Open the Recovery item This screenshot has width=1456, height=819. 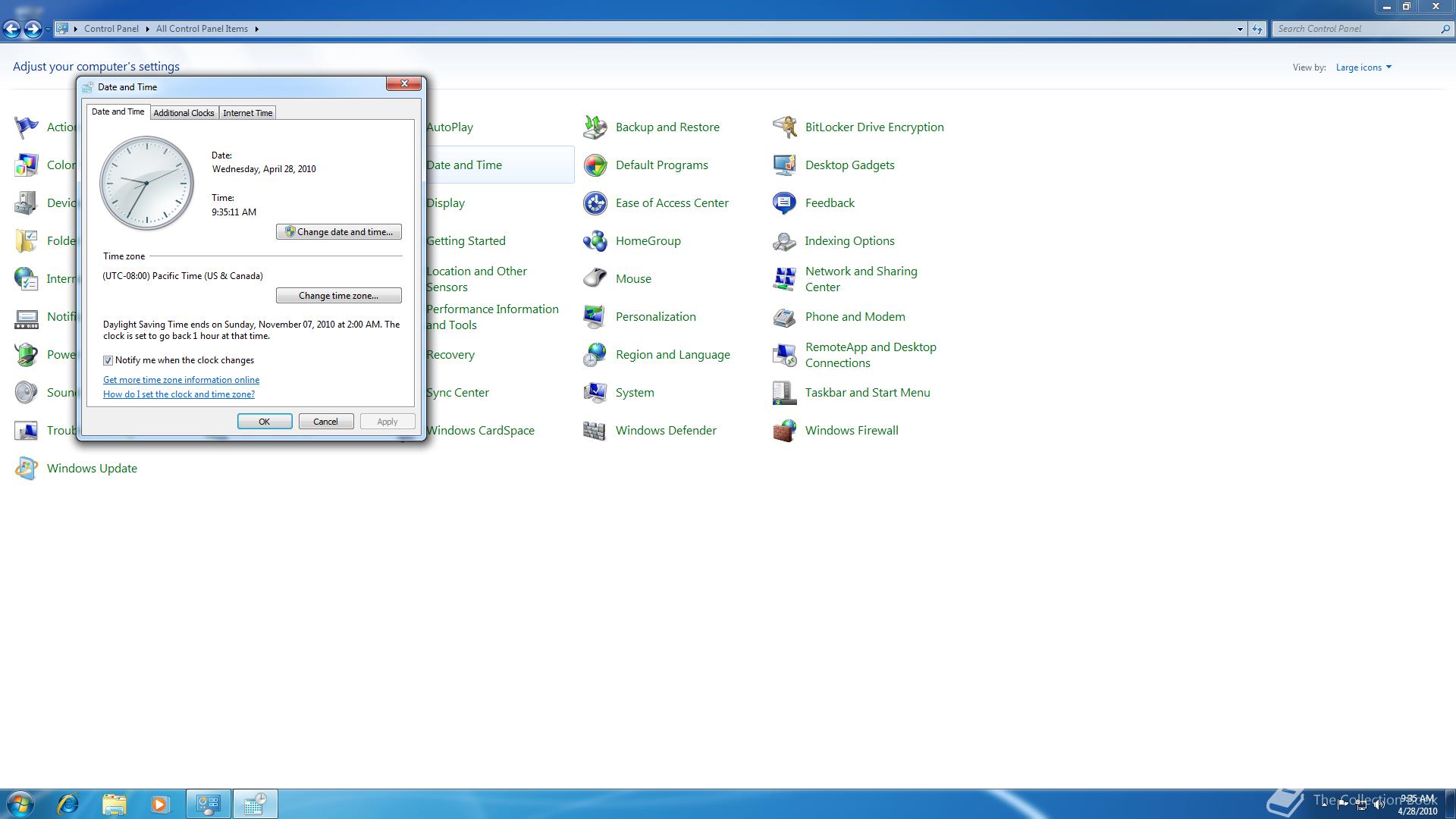[450, 355]
